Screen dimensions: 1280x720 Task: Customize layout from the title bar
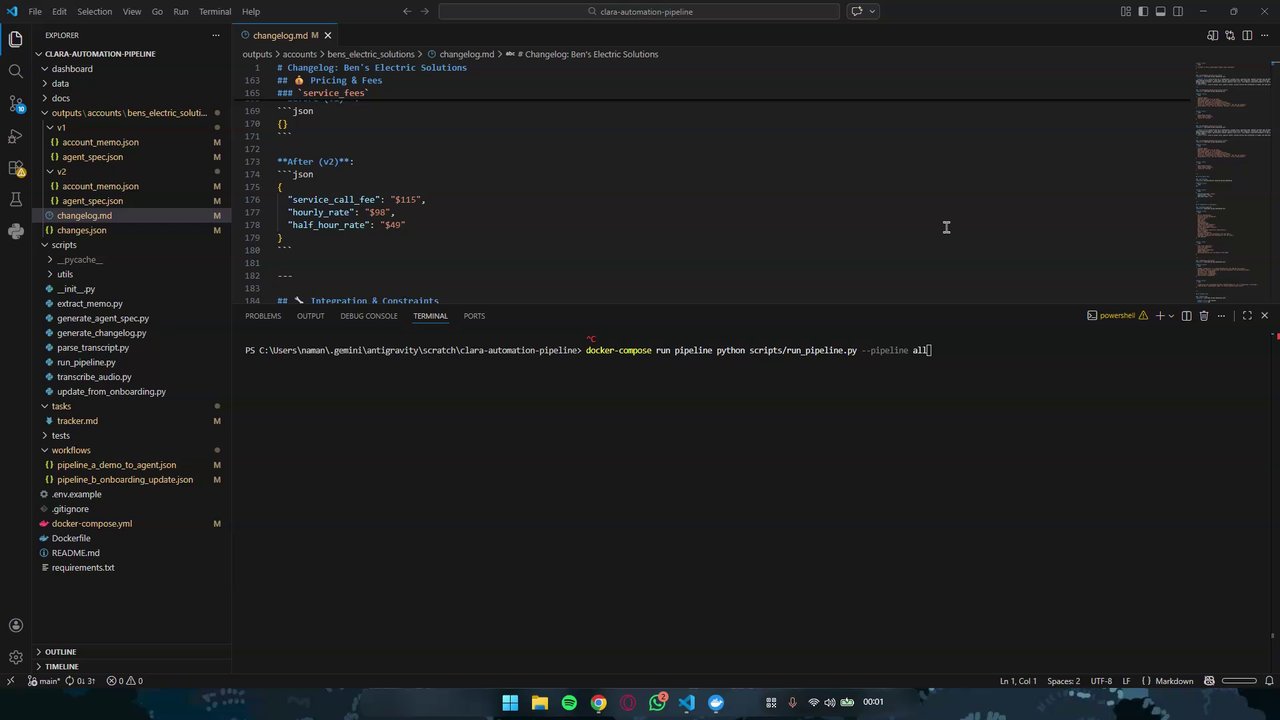pos(1126,12)
